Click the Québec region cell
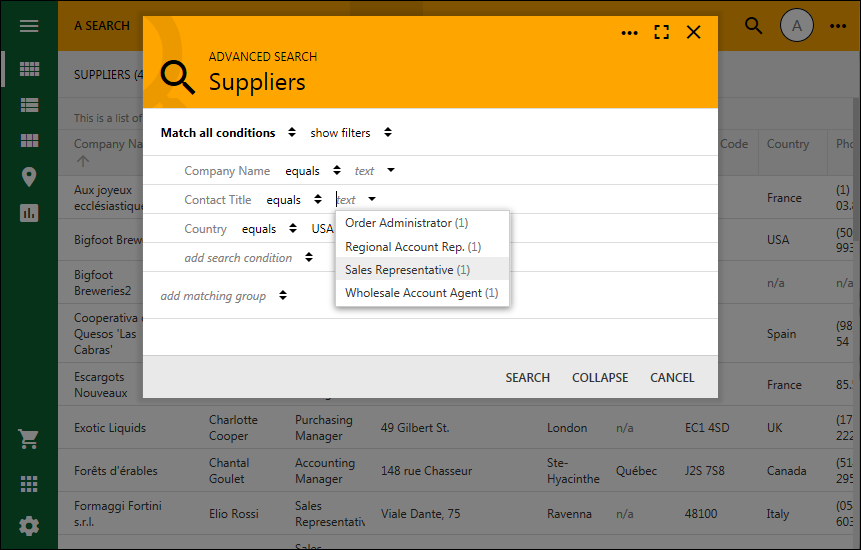This screenshot has width=861, height=550. 636,470
